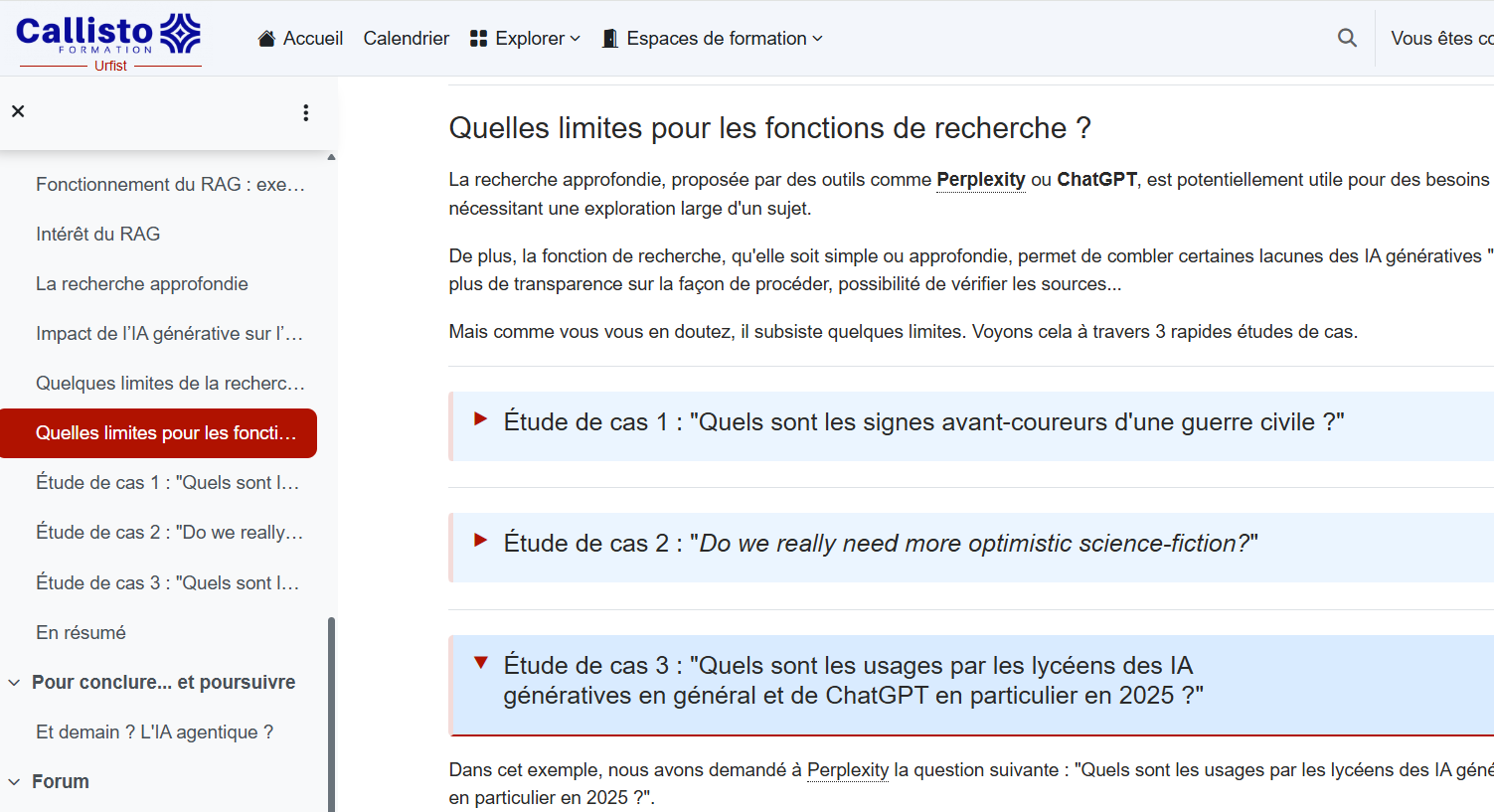Open the search magnifier icon
The height and width of the screenshot is (812, 1494).
tap(1347, 38)
